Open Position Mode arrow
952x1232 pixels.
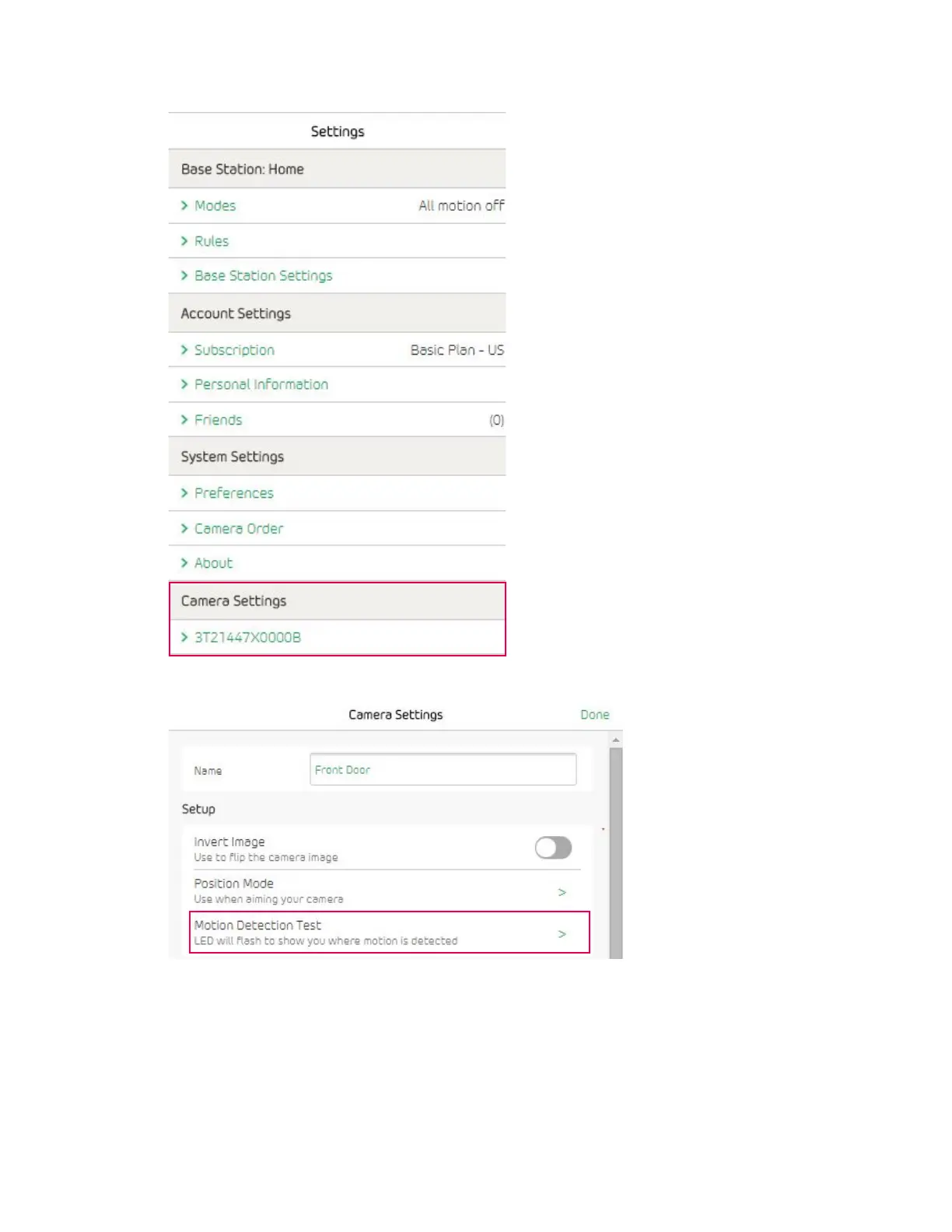562,892
